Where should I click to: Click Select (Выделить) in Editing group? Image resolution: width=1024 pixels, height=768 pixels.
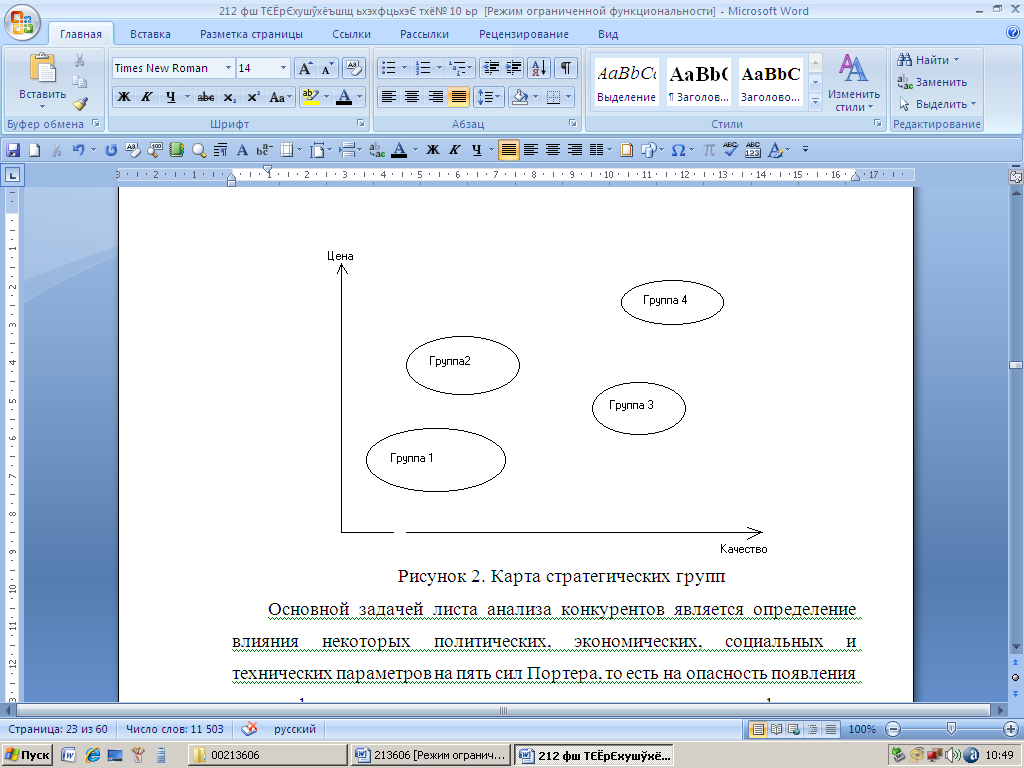[x=937, y=104]
